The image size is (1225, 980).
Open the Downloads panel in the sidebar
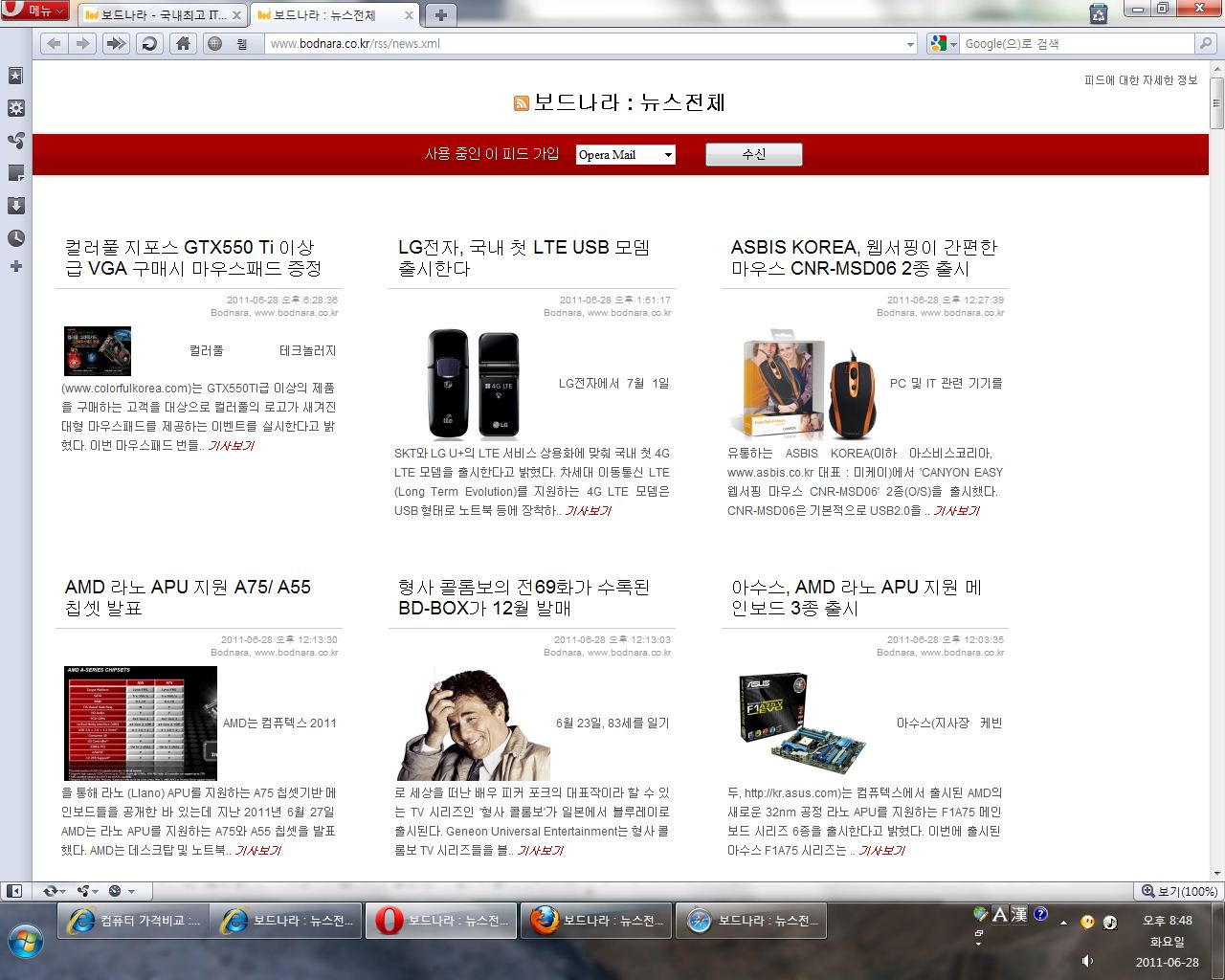tap(16, 206)
